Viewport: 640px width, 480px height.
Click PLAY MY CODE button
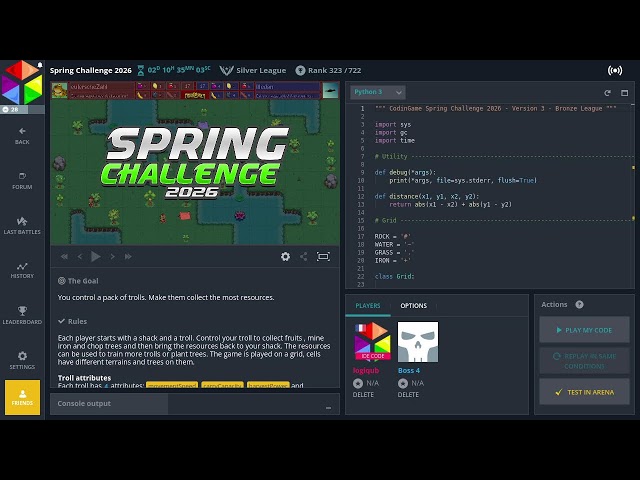click(584, 330)
